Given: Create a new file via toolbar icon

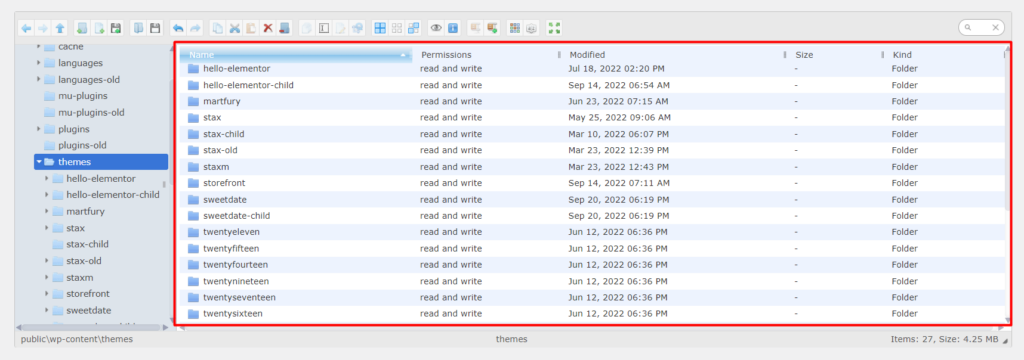Looking at the screenshot, I should (99, 28).
